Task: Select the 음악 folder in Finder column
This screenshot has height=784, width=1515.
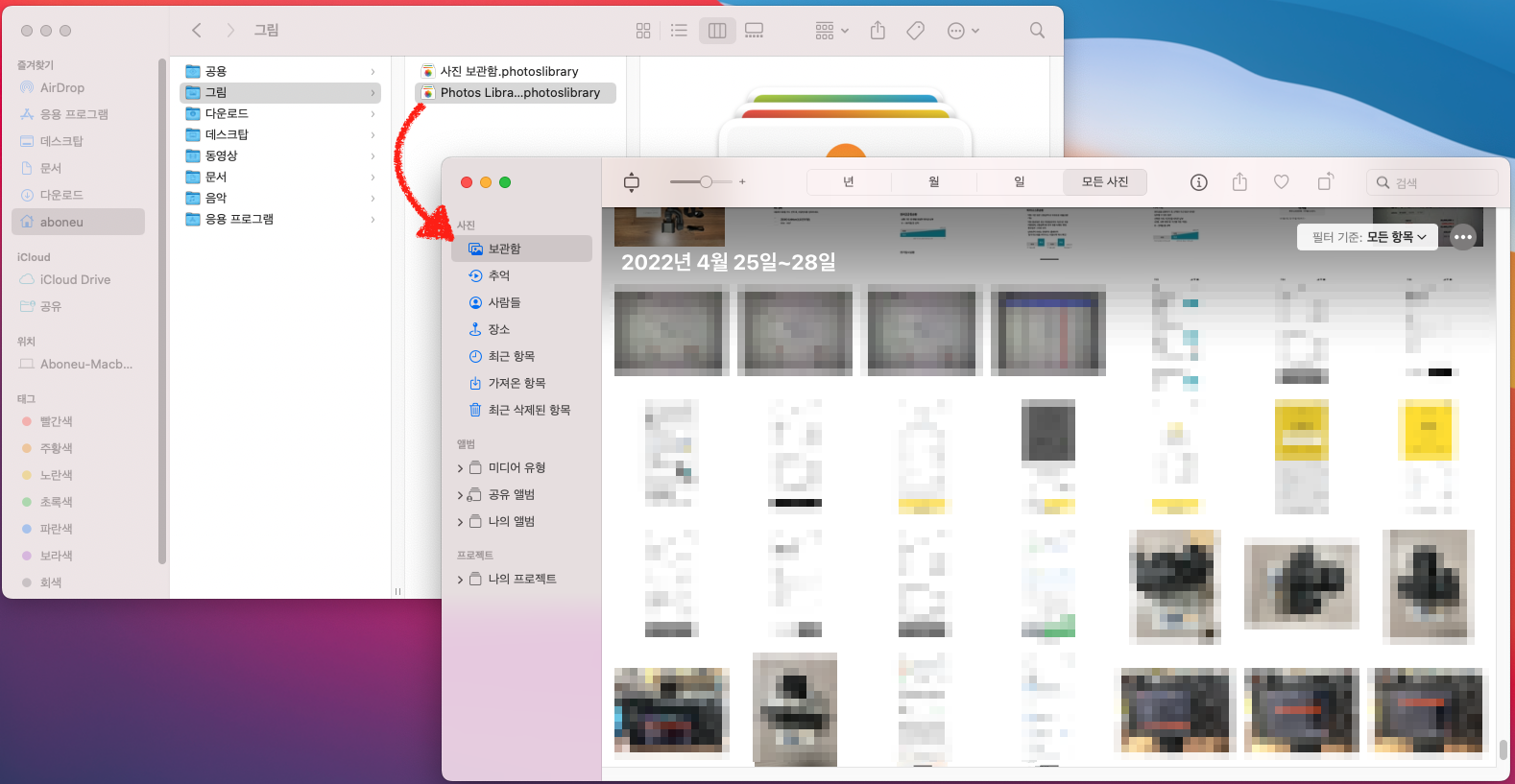Action: tap(280, 198)
